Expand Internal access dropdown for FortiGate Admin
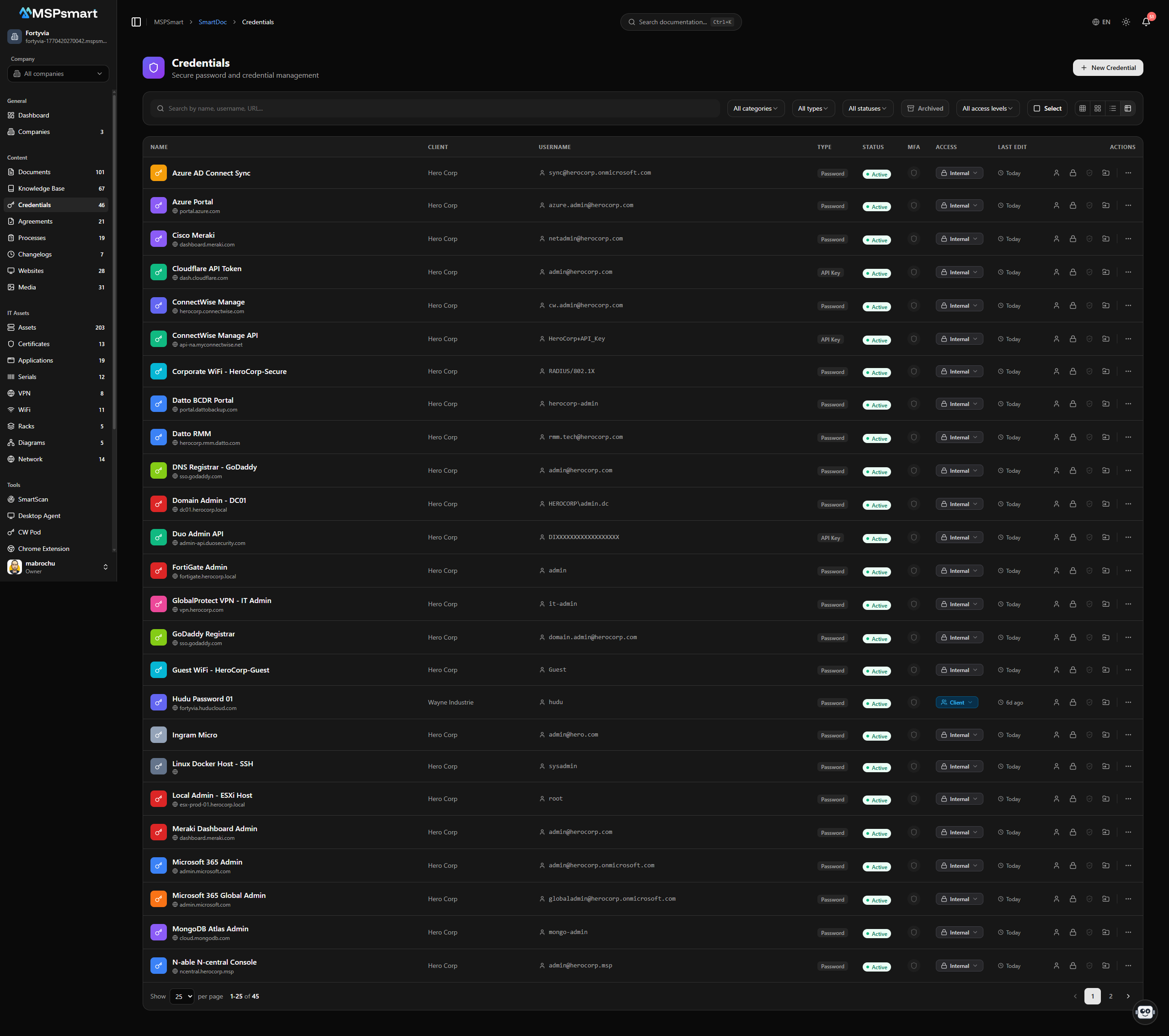Image resolution: width=1169 pixels, height=1036 pixels. [959, 570]
